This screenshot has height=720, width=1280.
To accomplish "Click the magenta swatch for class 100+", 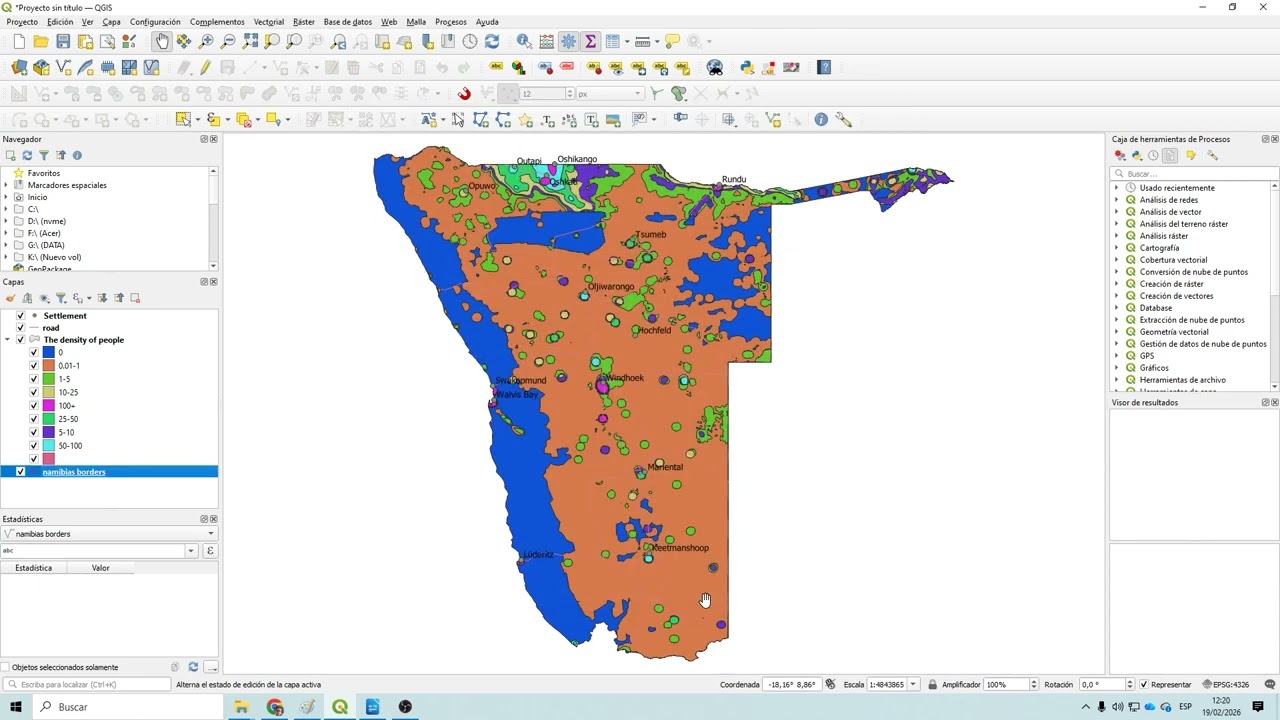I will pos(48,406).
